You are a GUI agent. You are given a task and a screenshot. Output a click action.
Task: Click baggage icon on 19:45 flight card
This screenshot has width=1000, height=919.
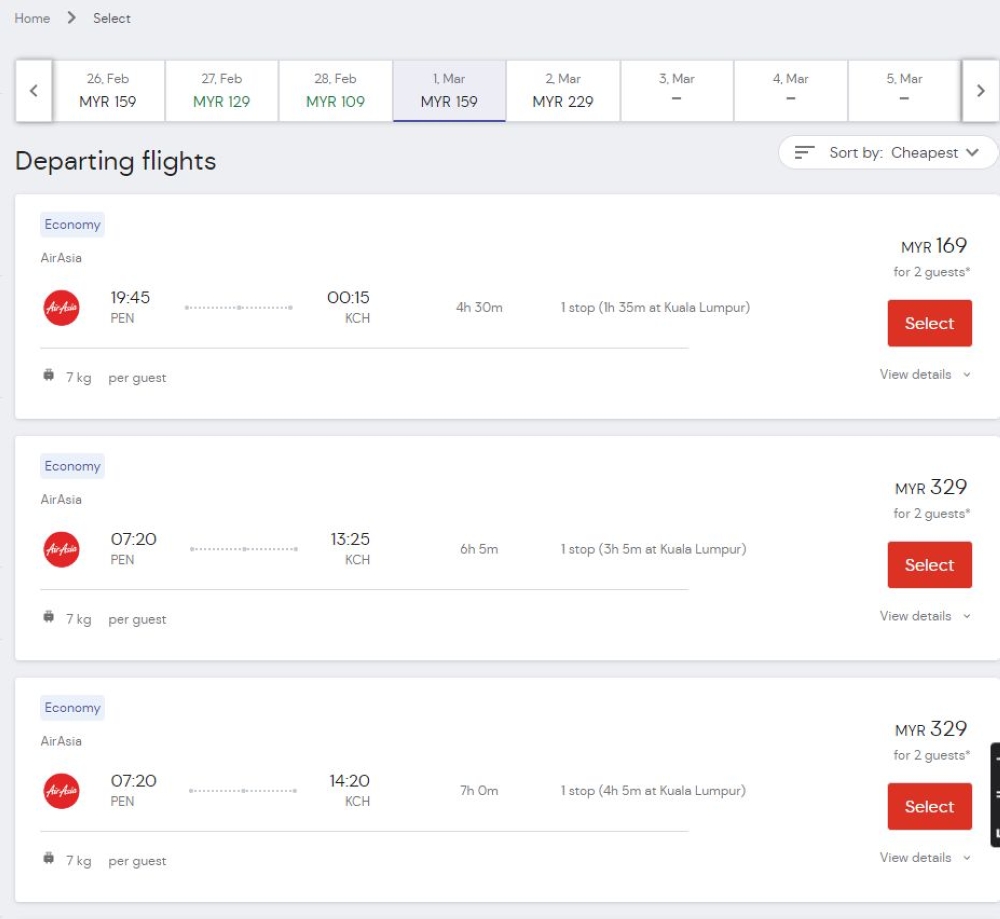click(48, 376)
